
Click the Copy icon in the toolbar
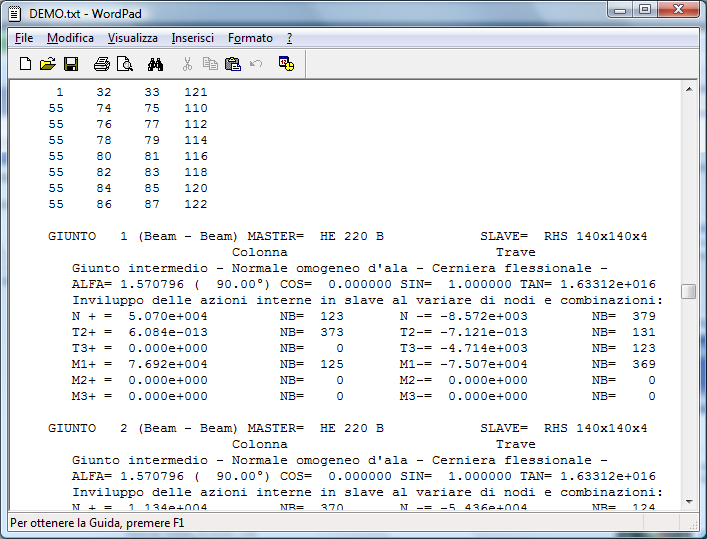click(x=210, y=64)
